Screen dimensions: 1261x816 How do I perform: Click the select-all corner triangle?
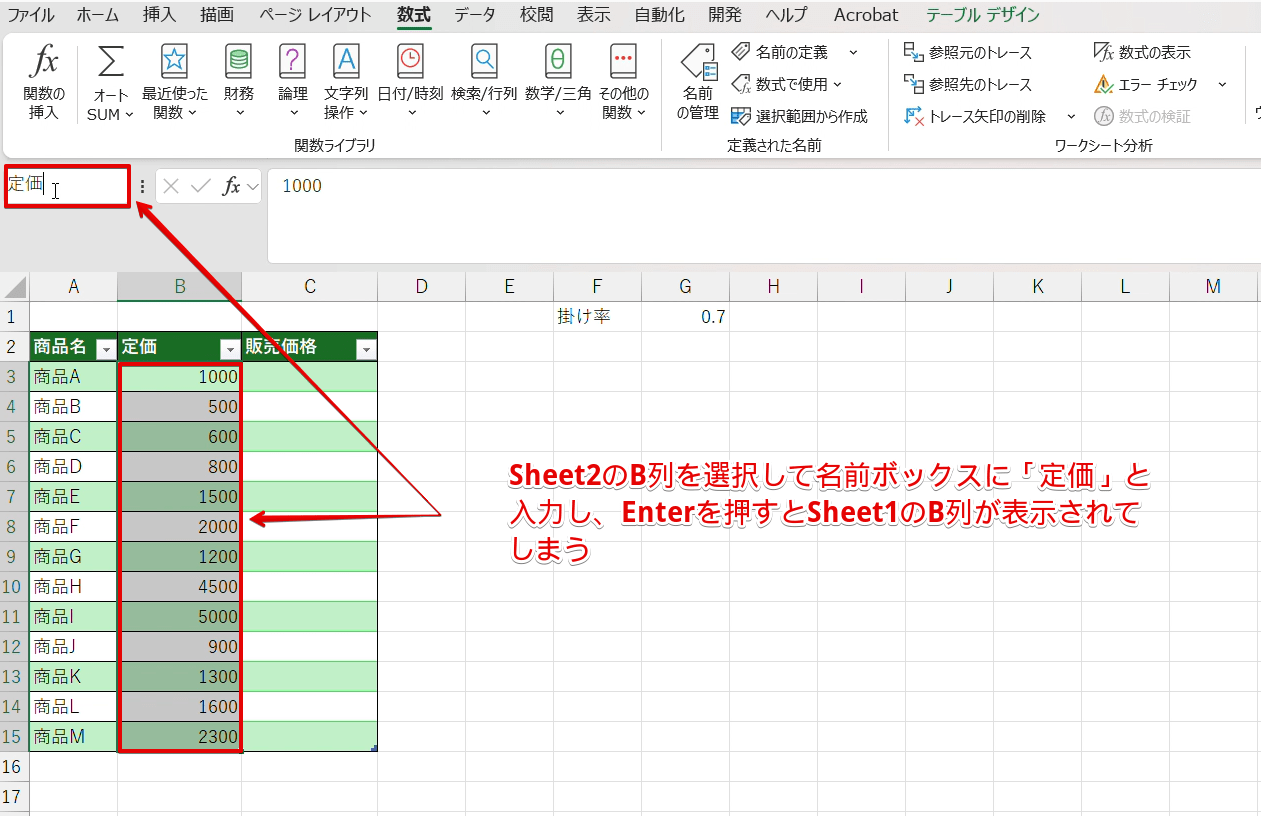15,288
